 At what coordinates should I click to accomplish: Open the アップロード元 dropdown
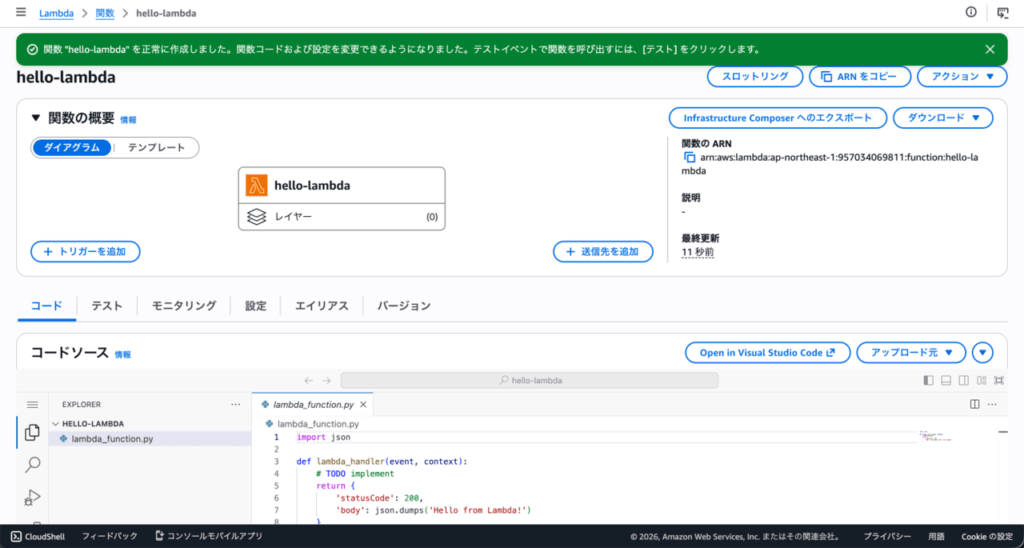pyautogui.click(x=911, y=353)
